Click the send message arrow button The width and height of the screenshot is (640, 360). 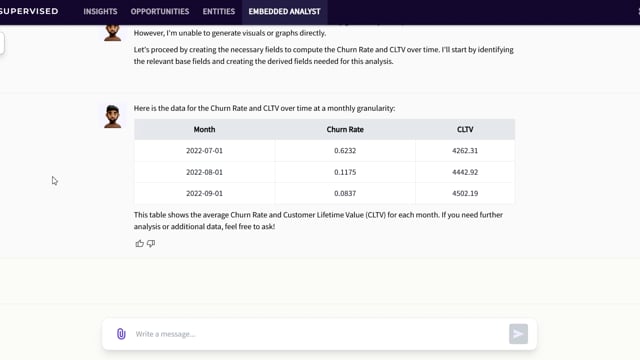pyautogui.click(x=518, y=334)
